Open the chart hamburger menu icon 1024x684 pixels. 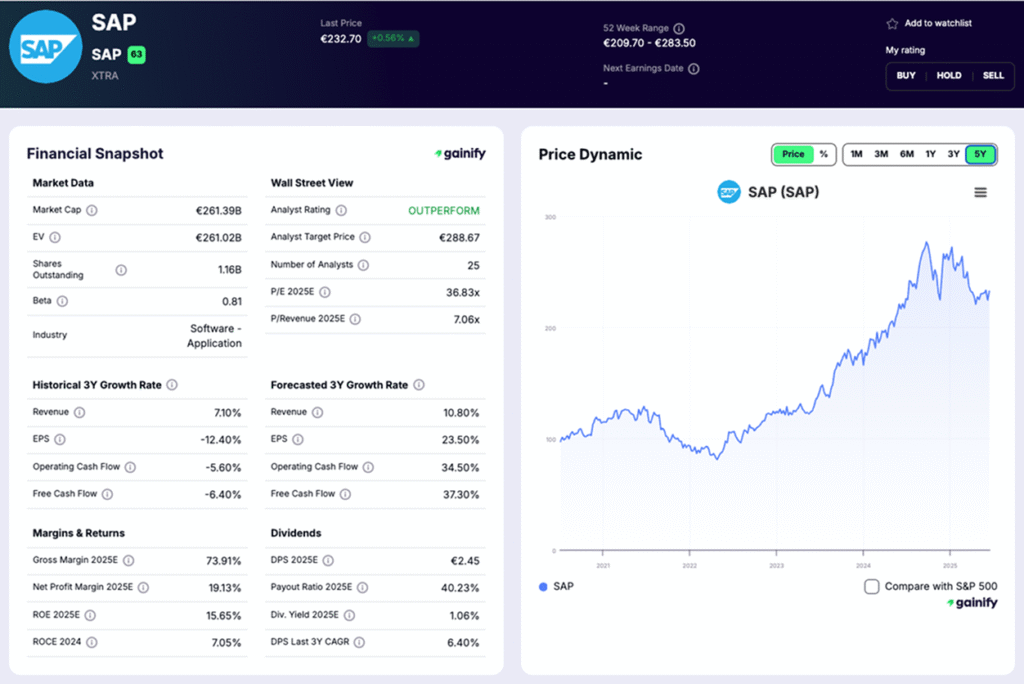[x=980, y=193]
